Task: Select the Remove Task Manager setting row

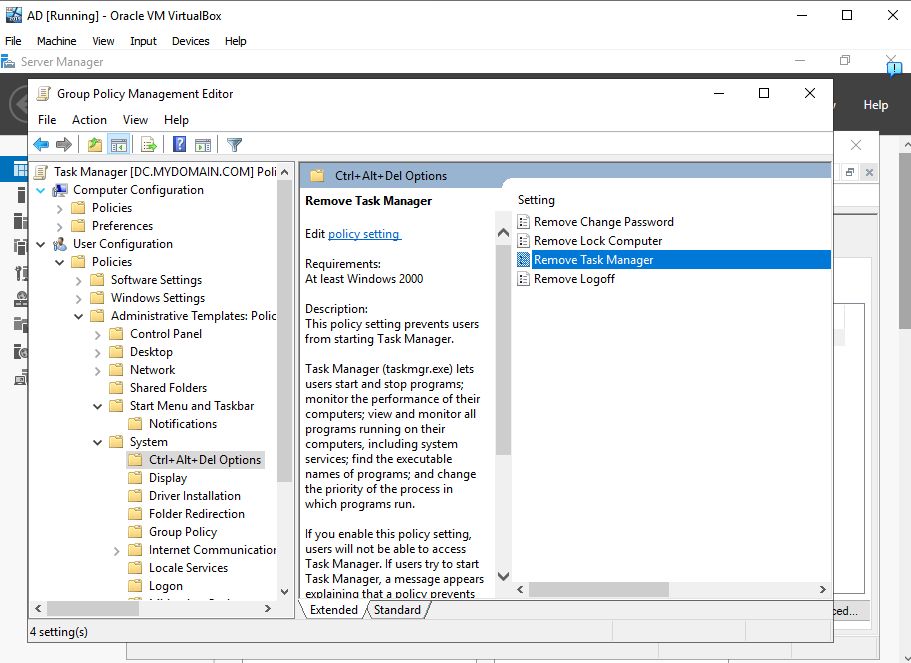Action: (x=673, y=260)
